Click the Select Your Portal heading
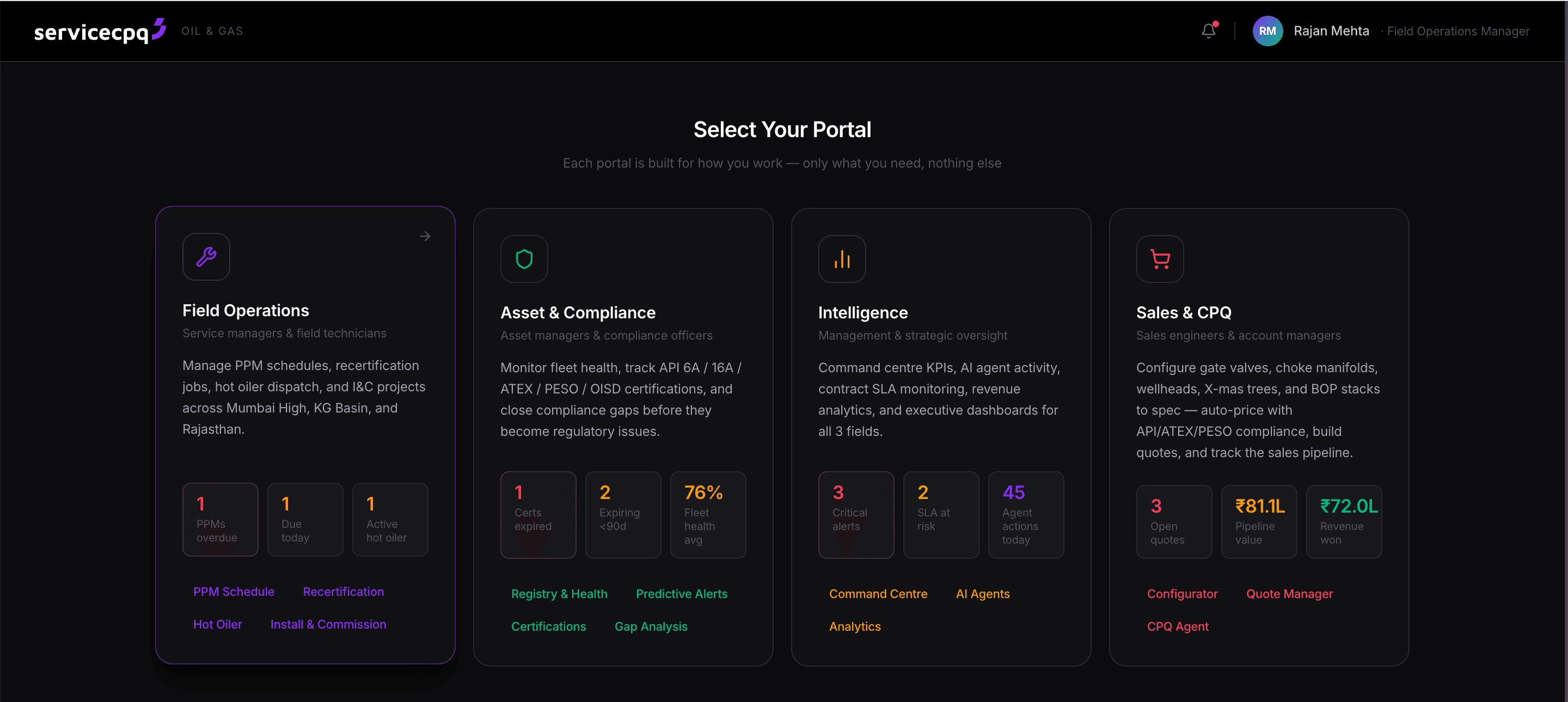 tap(782, 130)
